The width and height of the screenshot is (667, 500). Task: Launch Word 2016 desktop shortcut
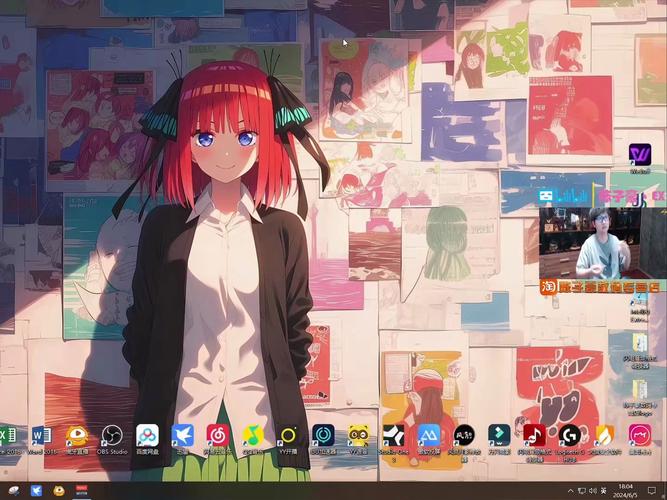coord(42,436)
